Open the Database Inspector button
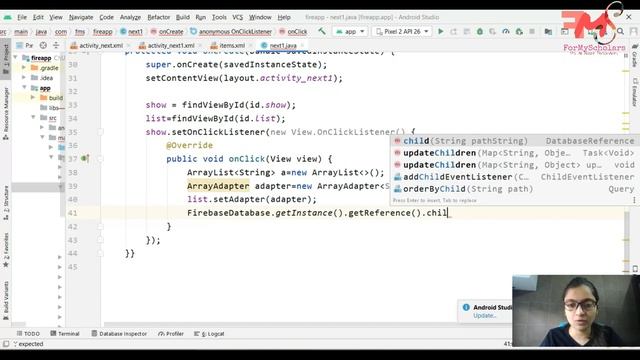 pyautogui.click(x=119, y=333)
